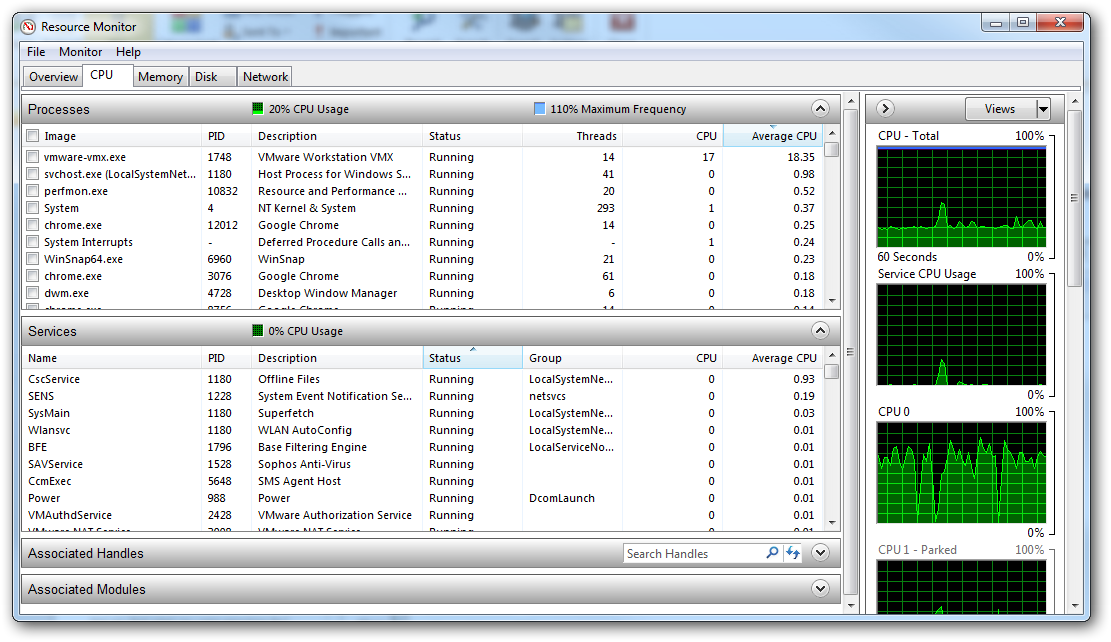The height and width of the screenshot is (642, 1111).
Task: Click the Views button
Action: 999,109
